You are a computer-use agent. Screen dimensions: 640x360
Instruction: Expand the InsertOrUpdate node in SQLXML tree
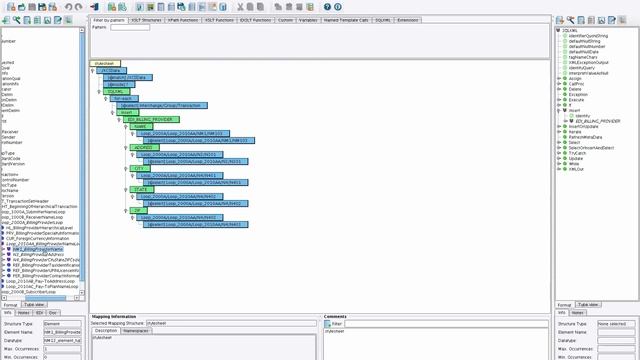559,127
